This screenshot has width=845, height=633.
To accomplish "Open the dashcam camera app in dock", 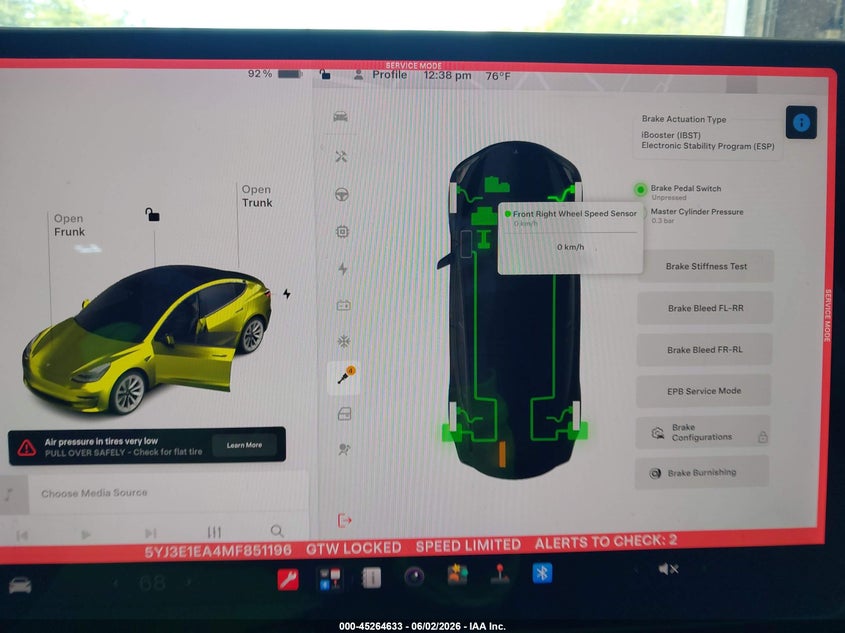I will [414, 577].
